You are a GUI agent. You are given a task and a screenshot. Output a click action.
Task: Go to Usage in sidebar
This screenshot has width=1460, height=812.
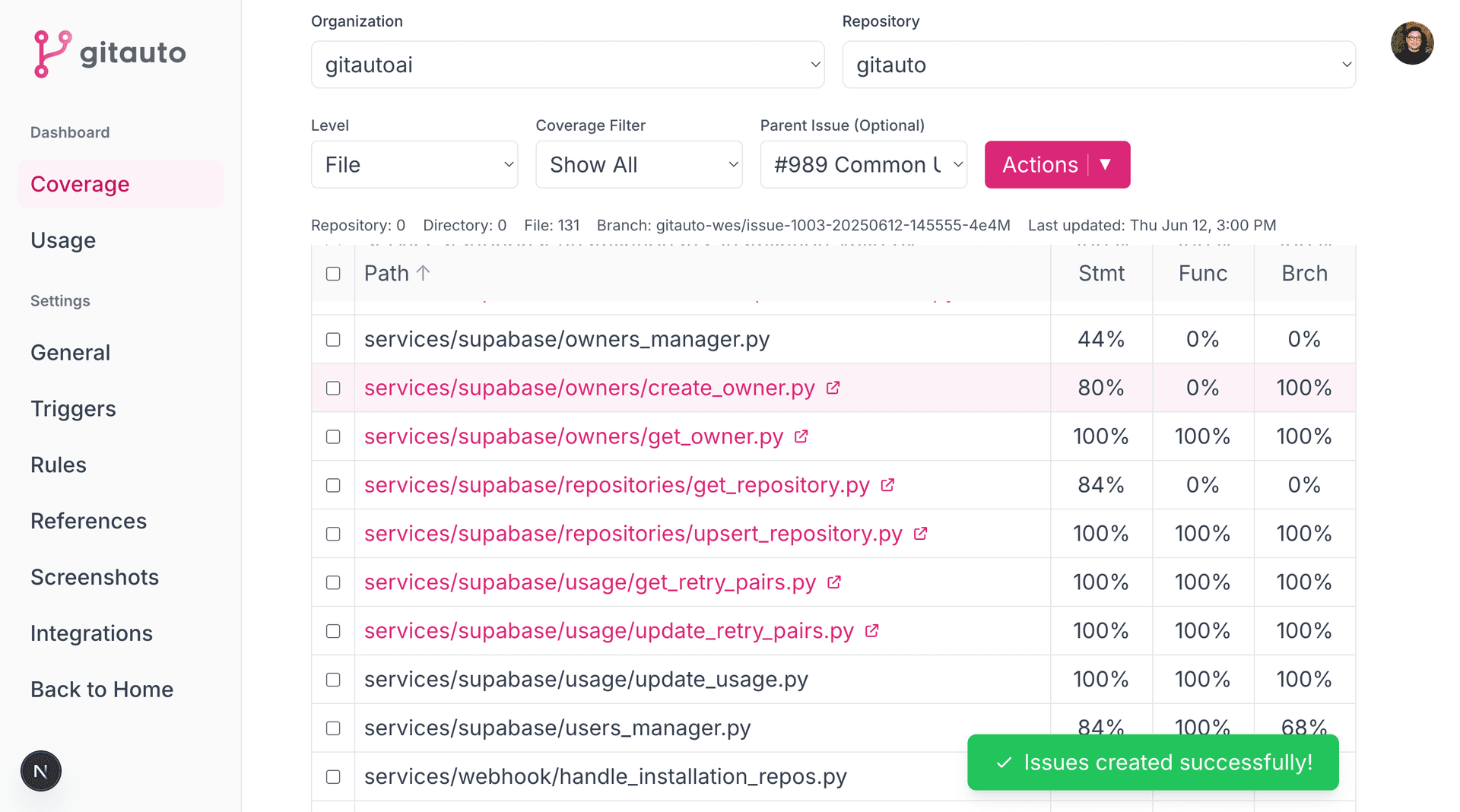pos(63,240)
